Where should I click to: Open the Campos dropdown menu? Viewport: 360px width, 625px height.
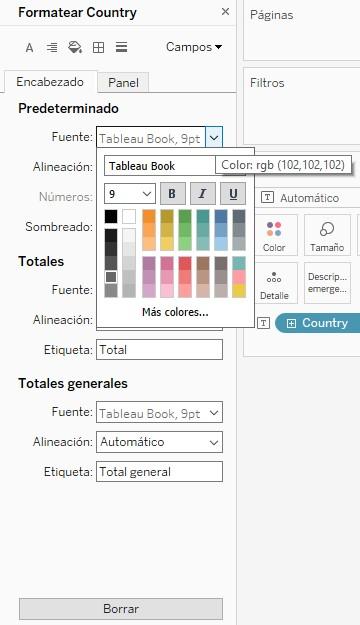(x=194, y=47)
